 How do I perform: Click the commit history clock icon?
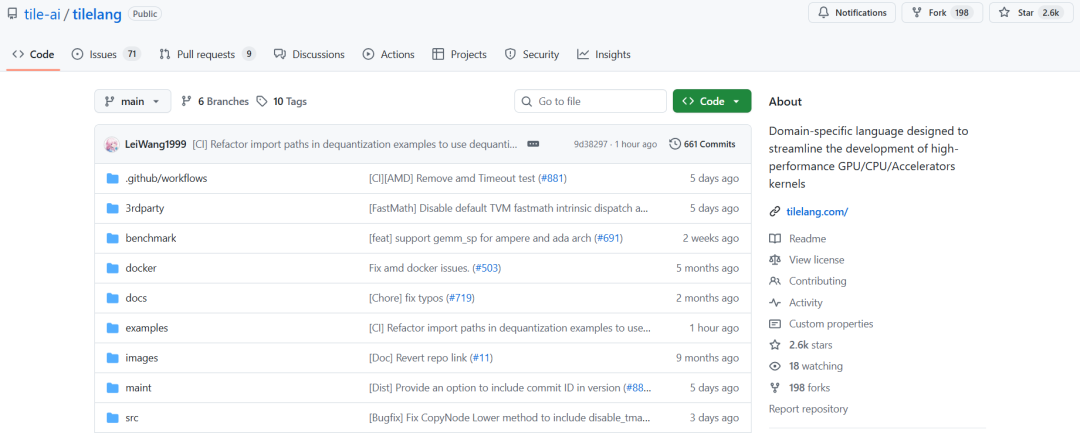pos(675,144)
